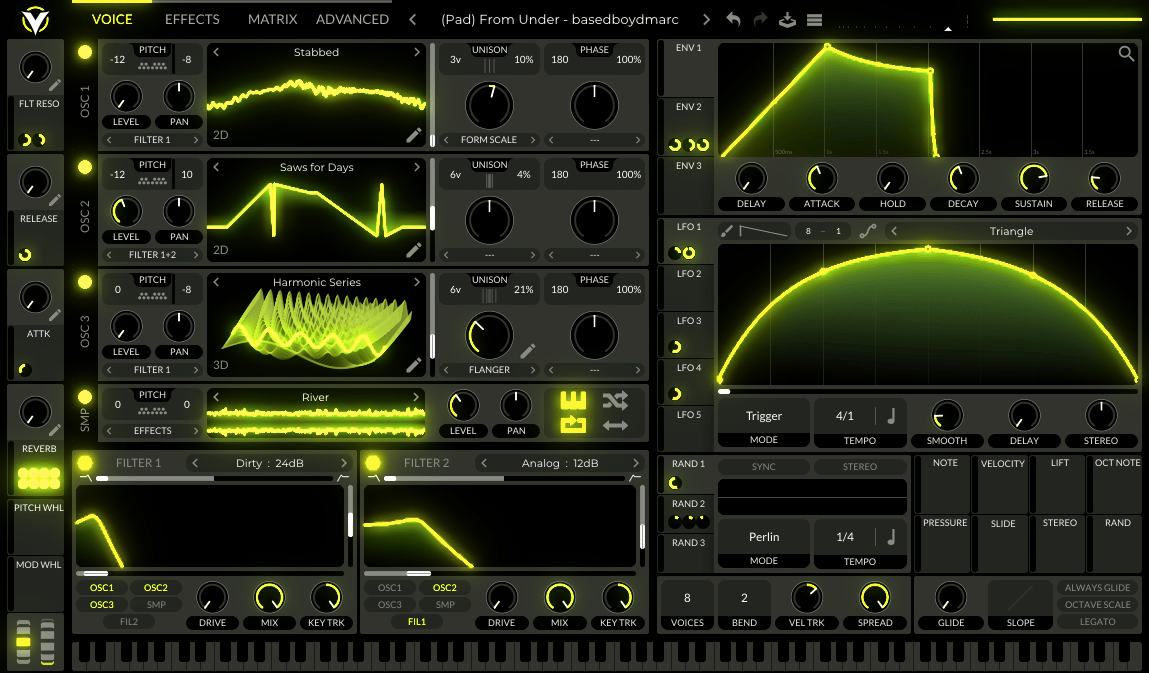
Task: Toggle the SMP sampler power button
Action: (x=85, y=397)
